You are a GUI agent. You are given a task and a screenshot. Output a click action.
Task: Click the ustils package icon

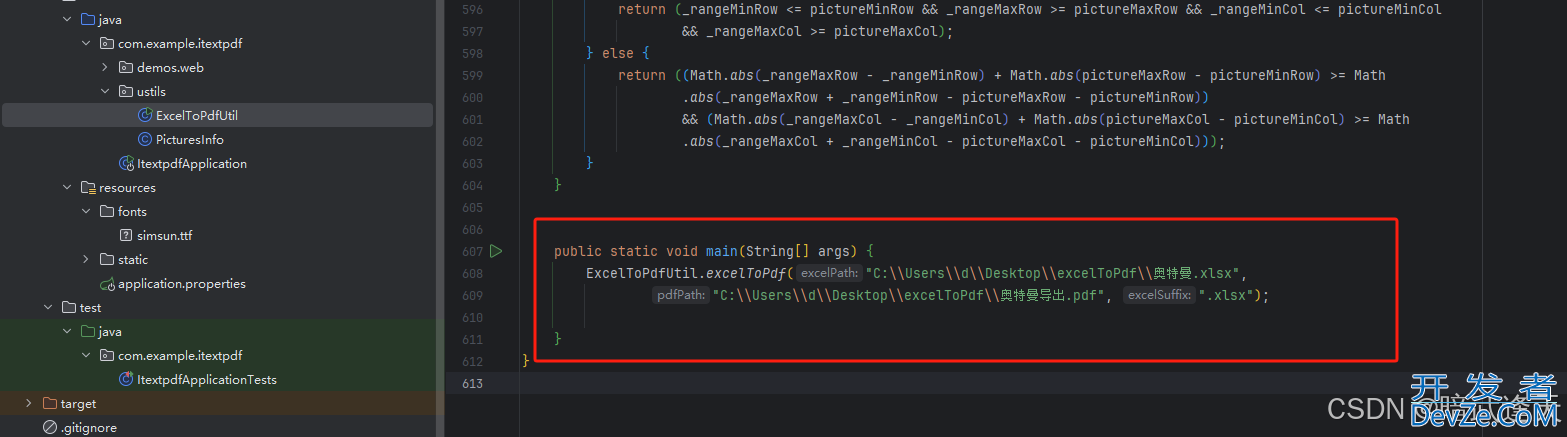pyautogui.click(x=126, y=91)
